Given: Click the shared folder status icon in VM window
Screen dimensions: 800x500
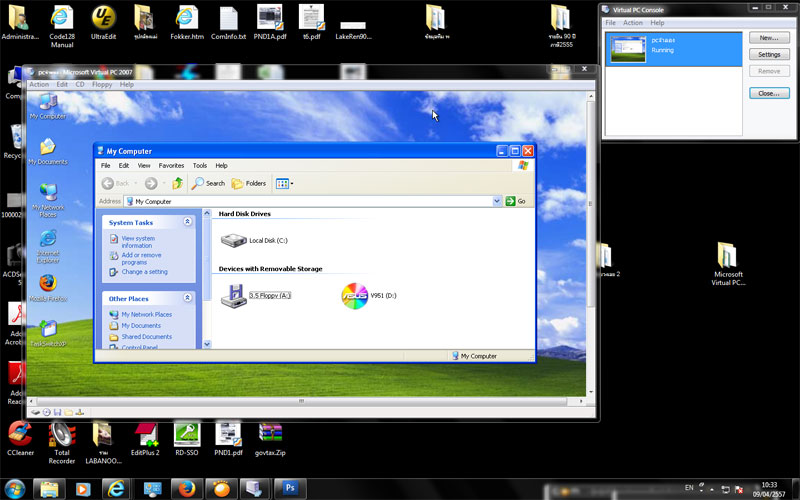Looking at the screenshot, I should pyautogui.click(x=68, y=412).
